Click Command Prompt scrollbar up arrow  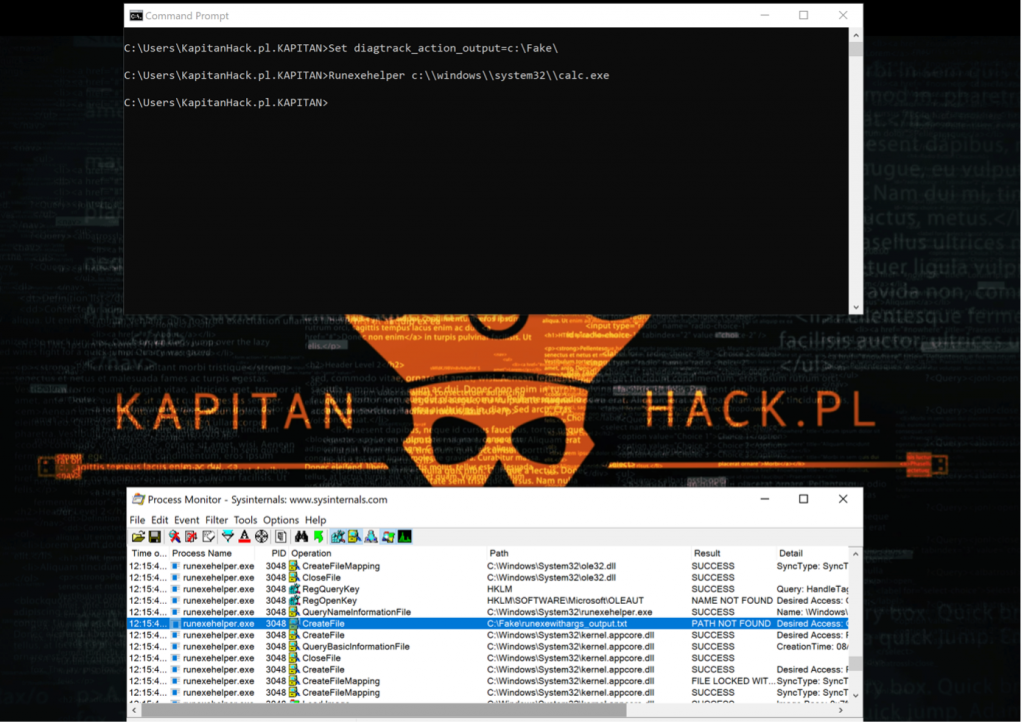point(856,35)
